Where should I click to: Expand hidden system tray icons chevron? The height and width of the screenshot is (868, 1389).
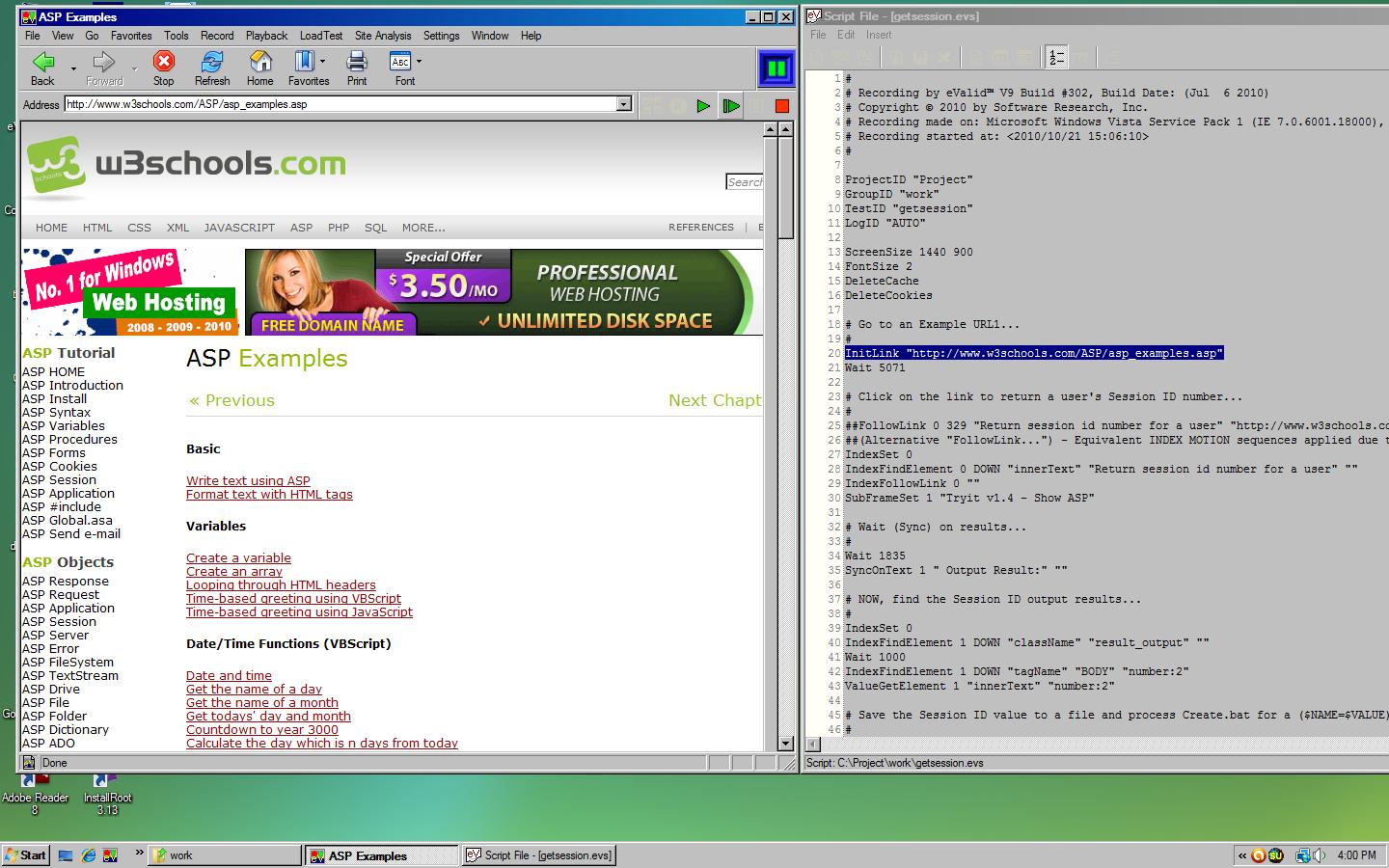coord(1242,855)
